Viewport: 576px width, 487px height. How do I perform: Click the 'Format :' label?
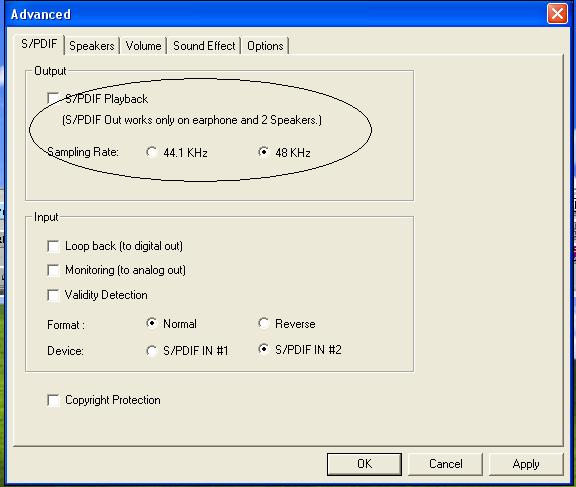[x=66, y=325]
